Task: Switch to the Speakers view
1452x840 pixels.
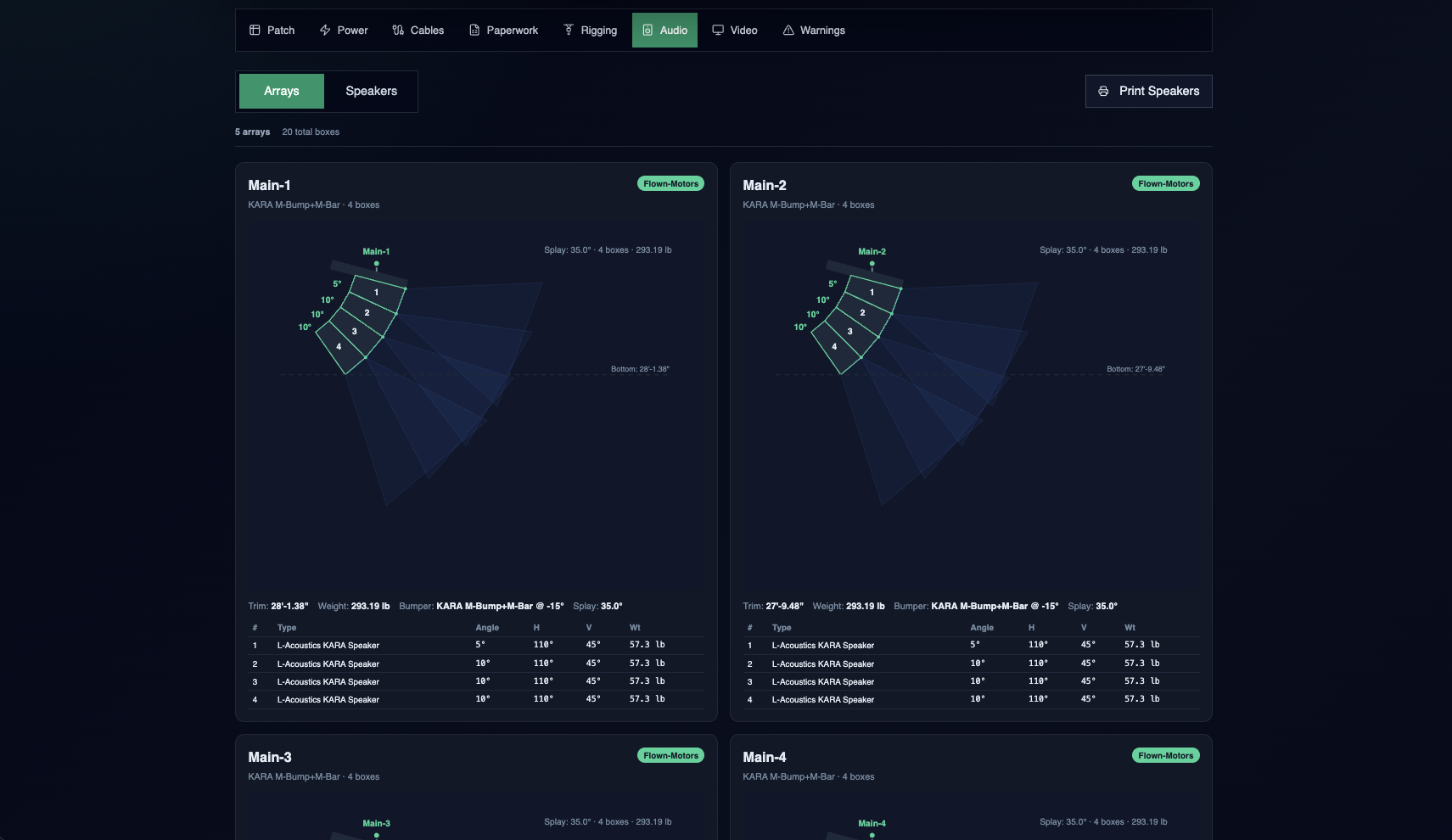Action: pyautogui.click(x=371, y=91)
